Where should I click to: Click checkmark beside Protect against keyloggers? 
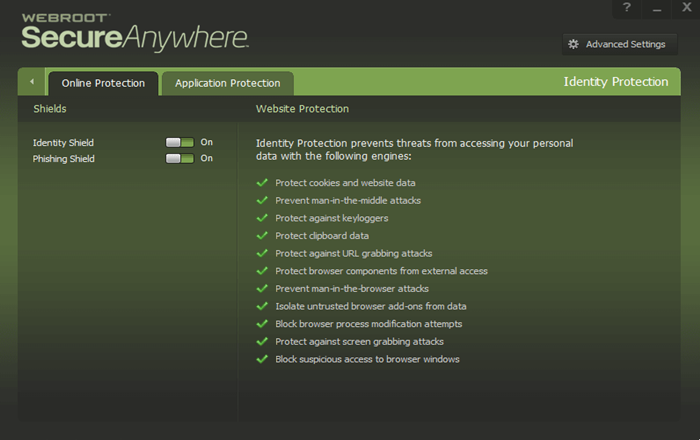(262, 218)
